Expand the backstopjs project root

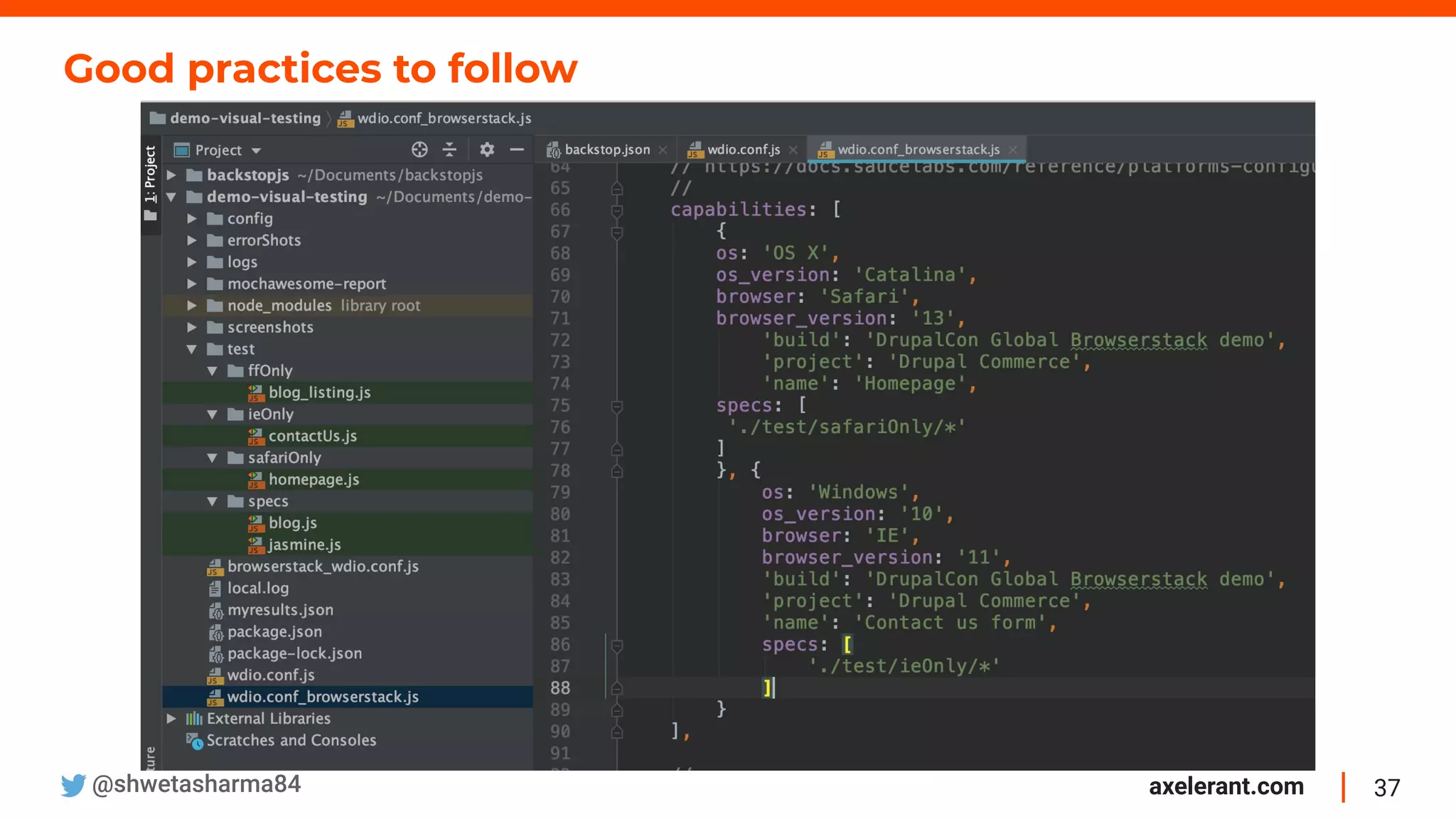(171, 175)
